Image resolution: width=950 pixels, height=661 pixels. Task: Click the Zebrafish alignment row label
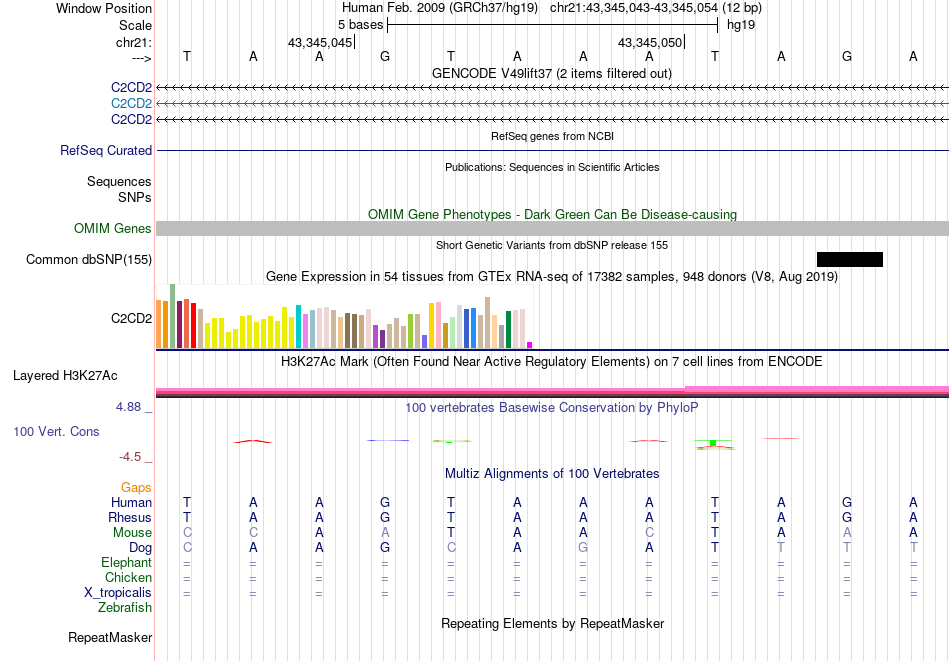(125, 607)
